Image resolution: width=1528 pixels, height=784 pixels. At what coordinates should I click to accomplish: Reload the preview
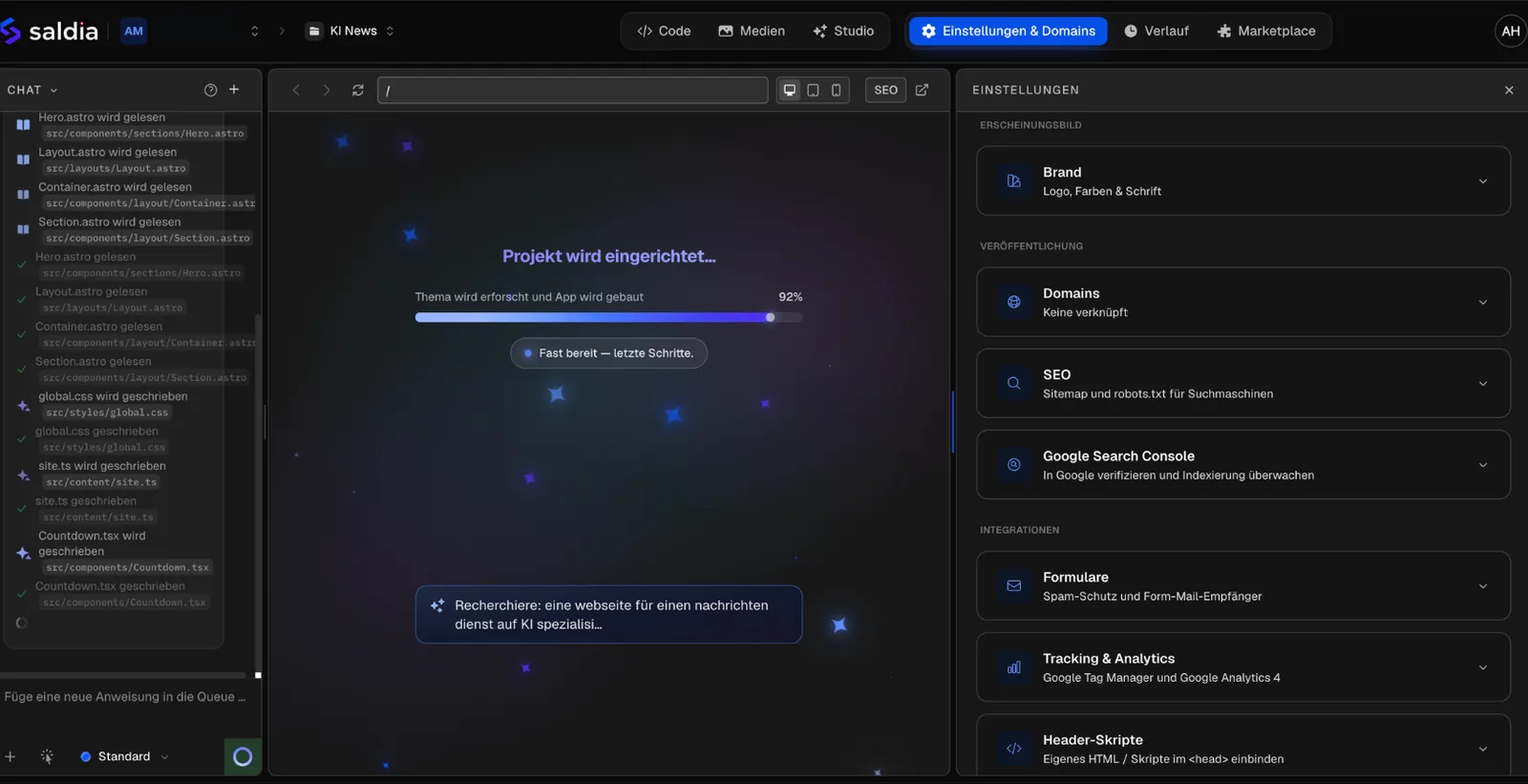358,90
